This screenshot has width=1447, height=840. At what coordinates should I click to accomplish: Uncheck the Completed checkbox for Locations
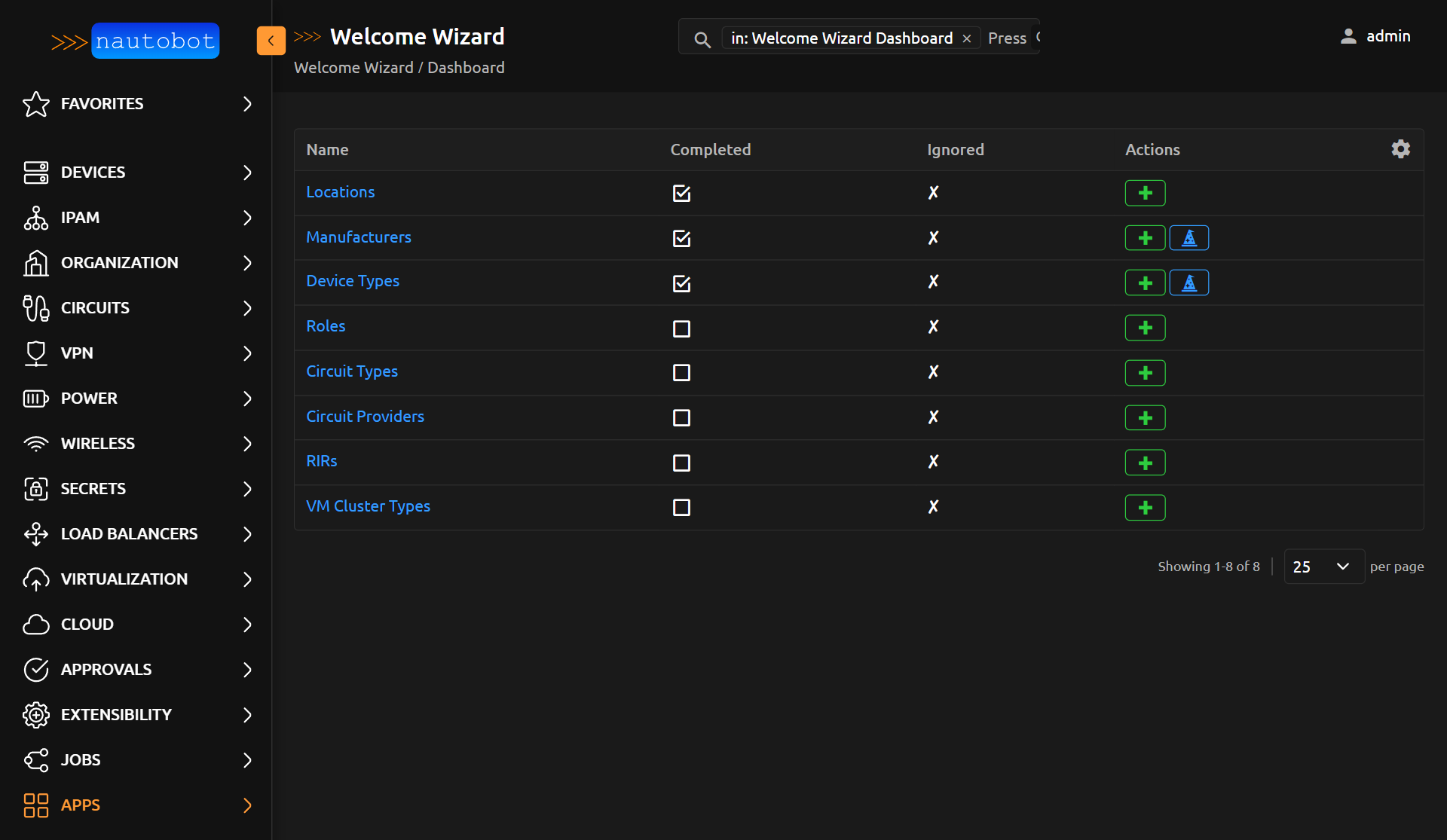pyautogui.click(x=681, y=193)
